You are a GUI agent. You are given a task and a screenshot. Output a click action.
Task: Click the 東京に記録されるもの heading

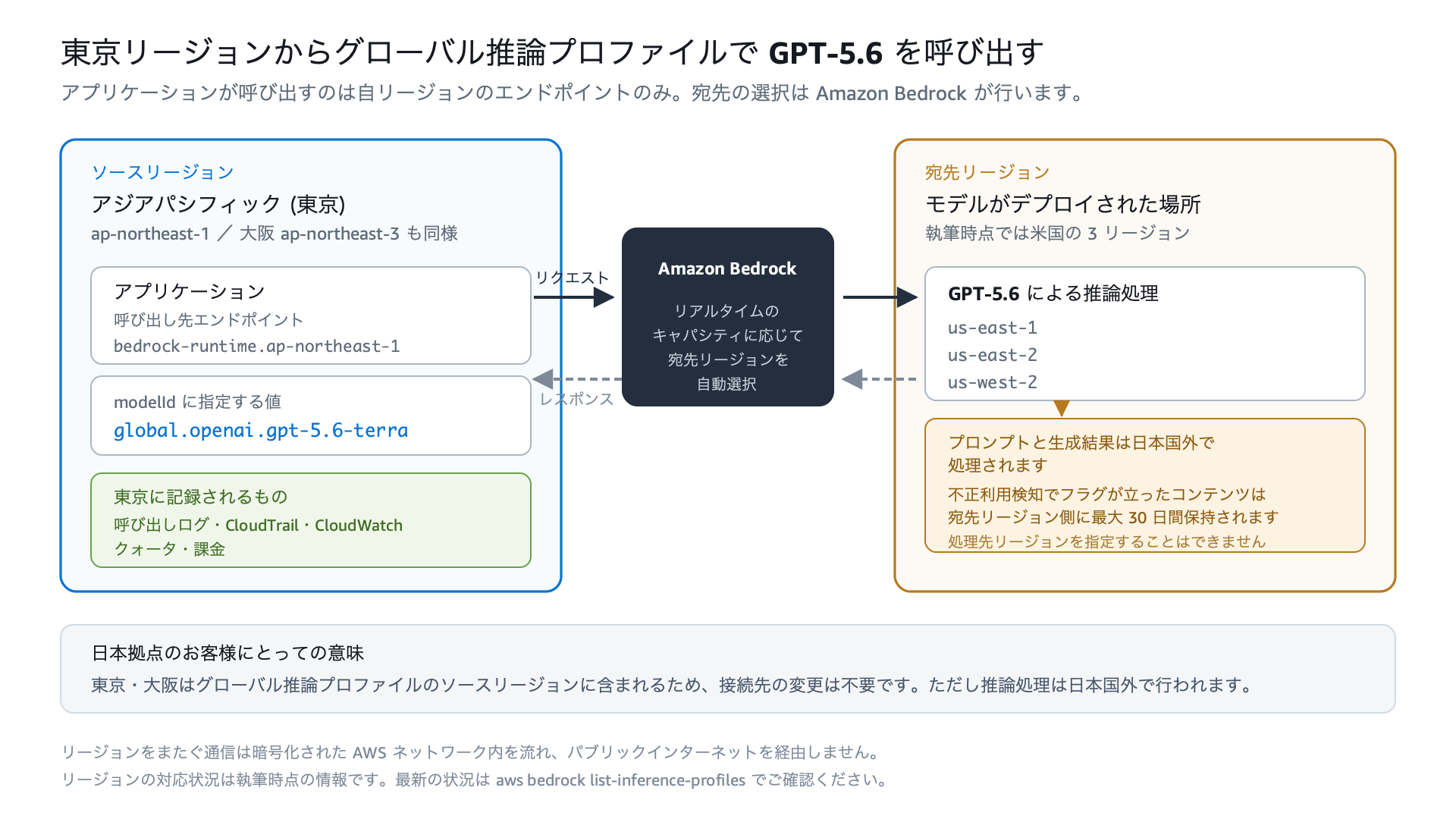click(201, 497)
